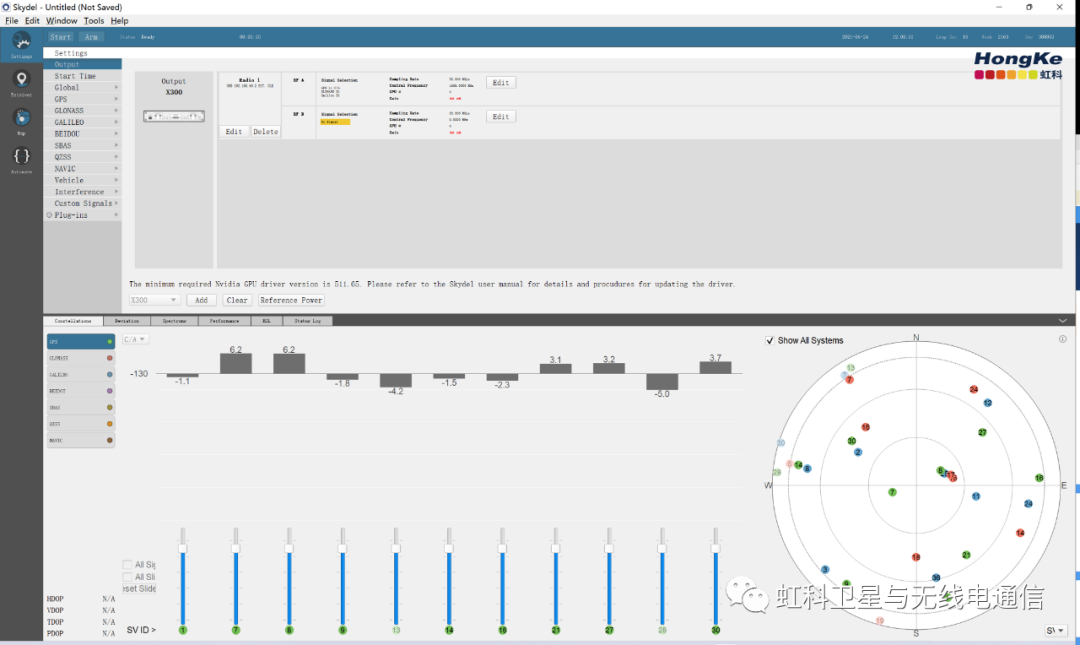Screen dimensions: 1080x645
Task: Click SV ID 1 badge below sliders
Action: (183, 630)
